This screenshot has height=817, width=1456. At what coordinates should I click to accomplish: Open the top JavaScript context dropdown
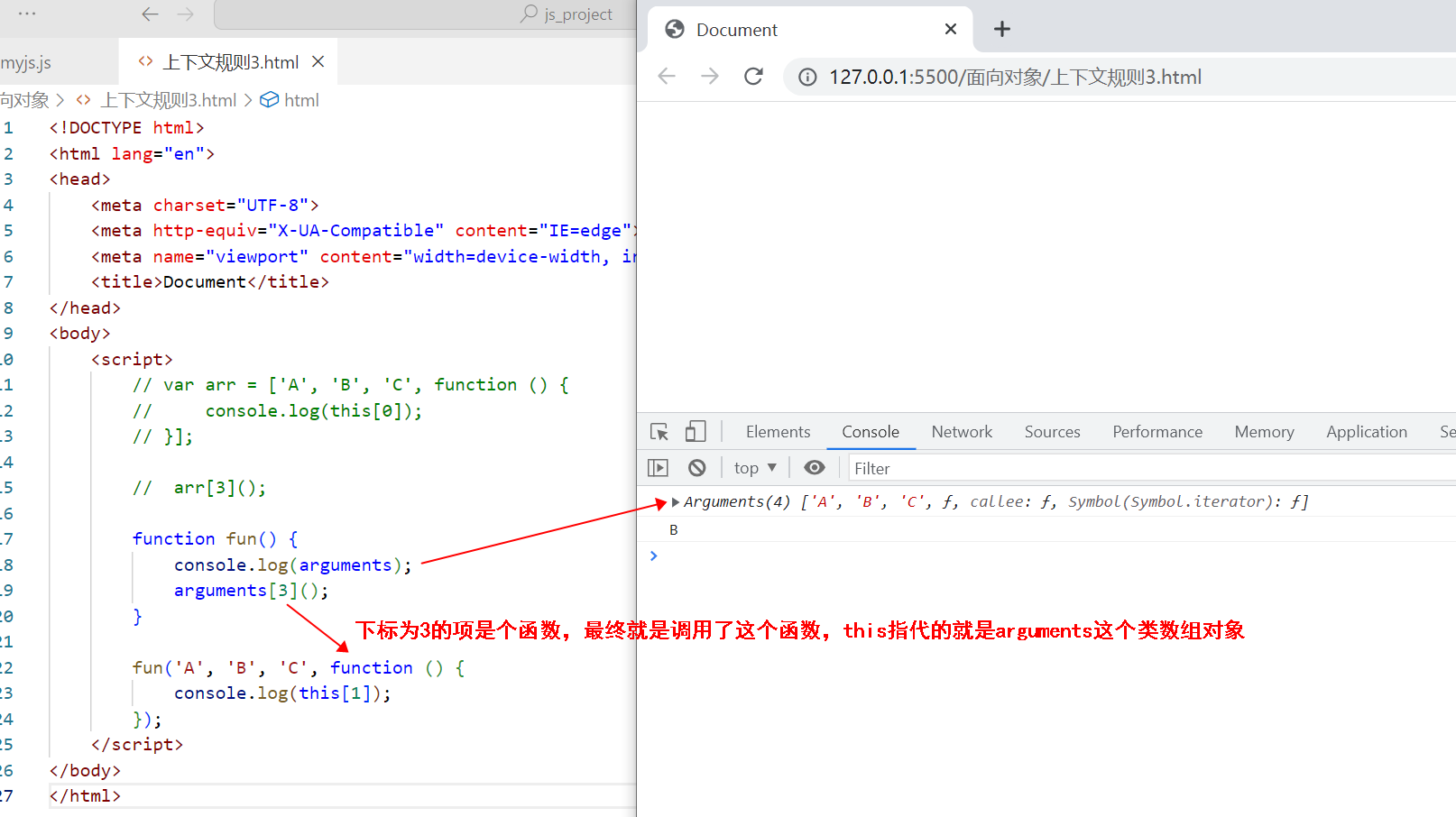[755, 468]
